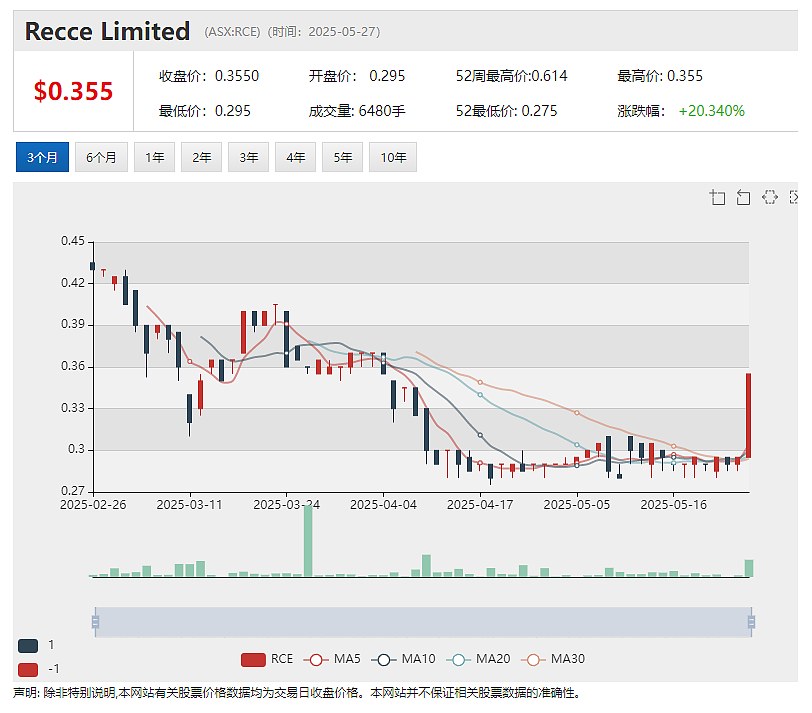The width and height of the screenshot is (812, 713).
Task: Click the left handle of data zoom slider
Action: click(95, 622)
